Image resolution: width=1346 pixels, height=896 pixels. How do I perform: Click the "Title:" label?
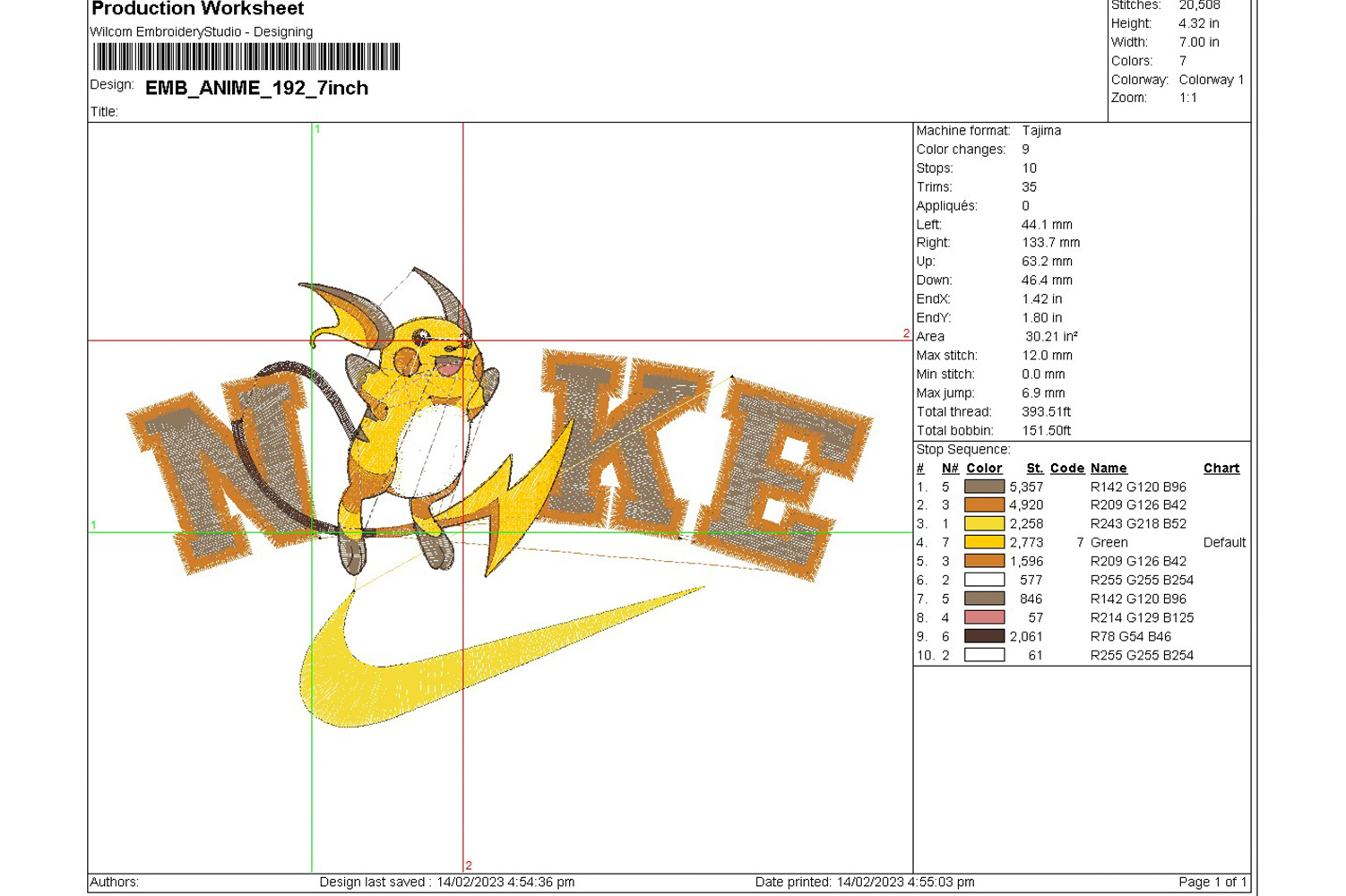pyautogui.click(x=104, y=112)
